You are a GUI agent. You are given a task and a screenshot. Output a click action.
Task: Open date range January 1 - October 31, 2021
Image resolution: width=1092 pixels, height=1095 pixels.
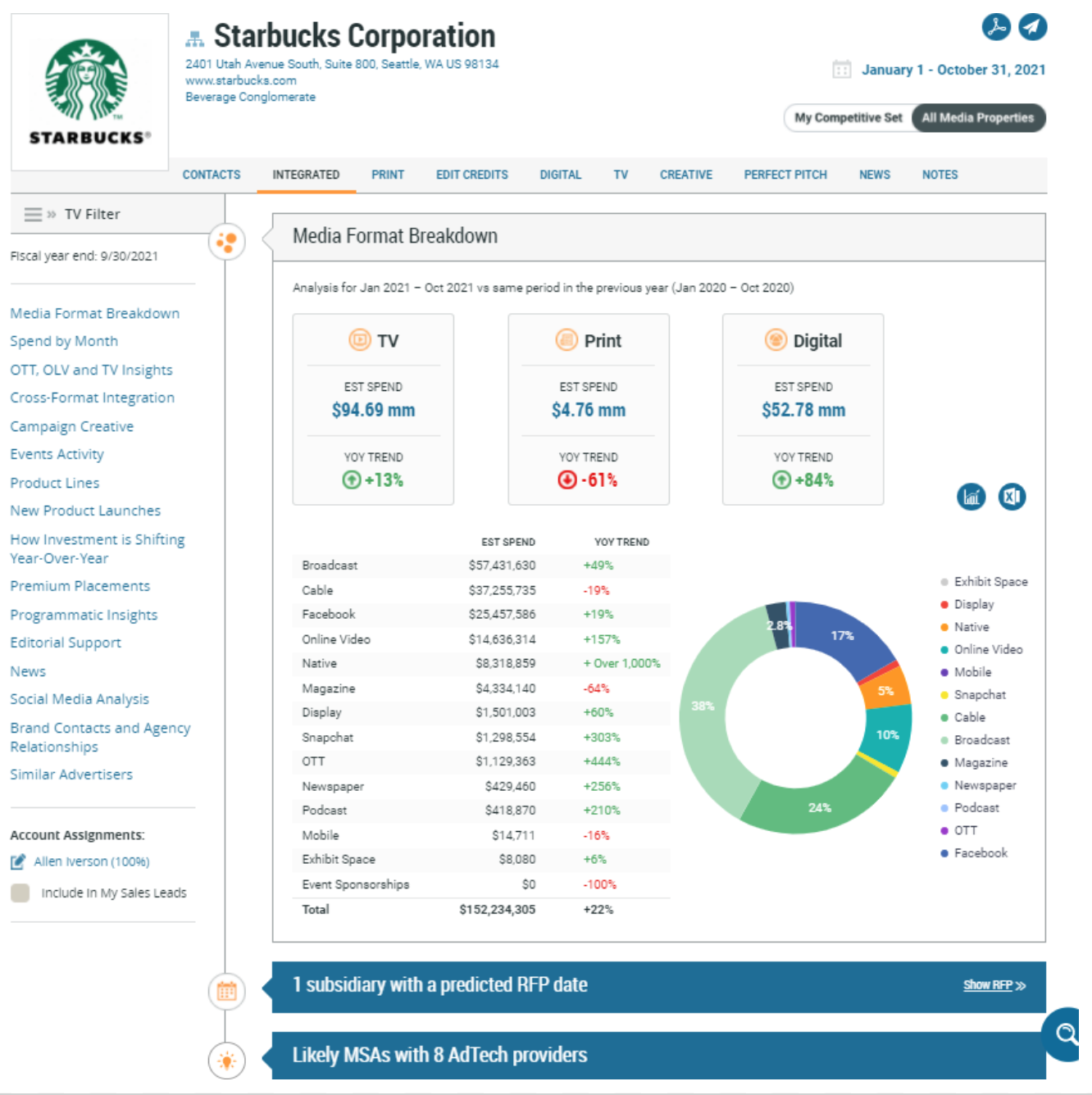pos(953,70)
